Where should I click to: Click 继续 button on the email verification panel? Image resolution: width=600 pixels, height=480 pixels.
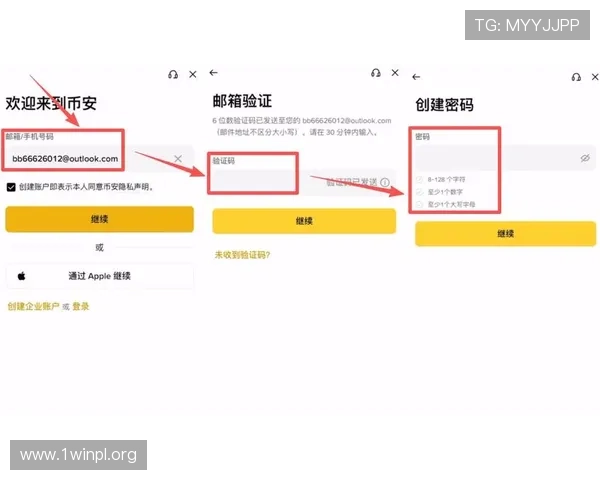pos(304,221)
